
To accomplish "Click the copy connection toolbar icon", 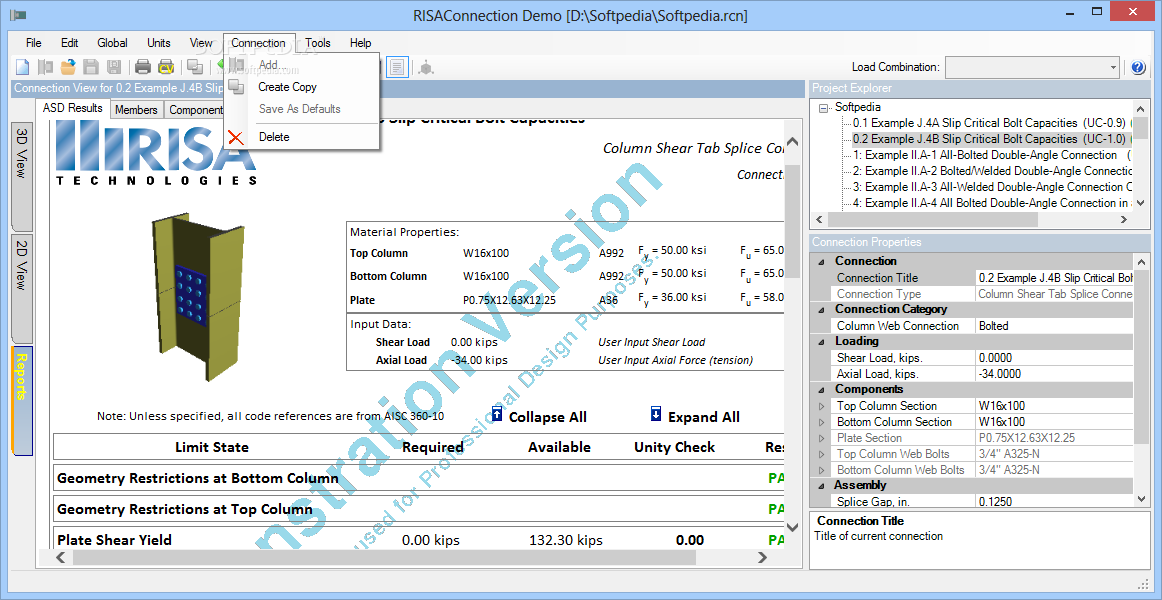I will tap(195, 67).
